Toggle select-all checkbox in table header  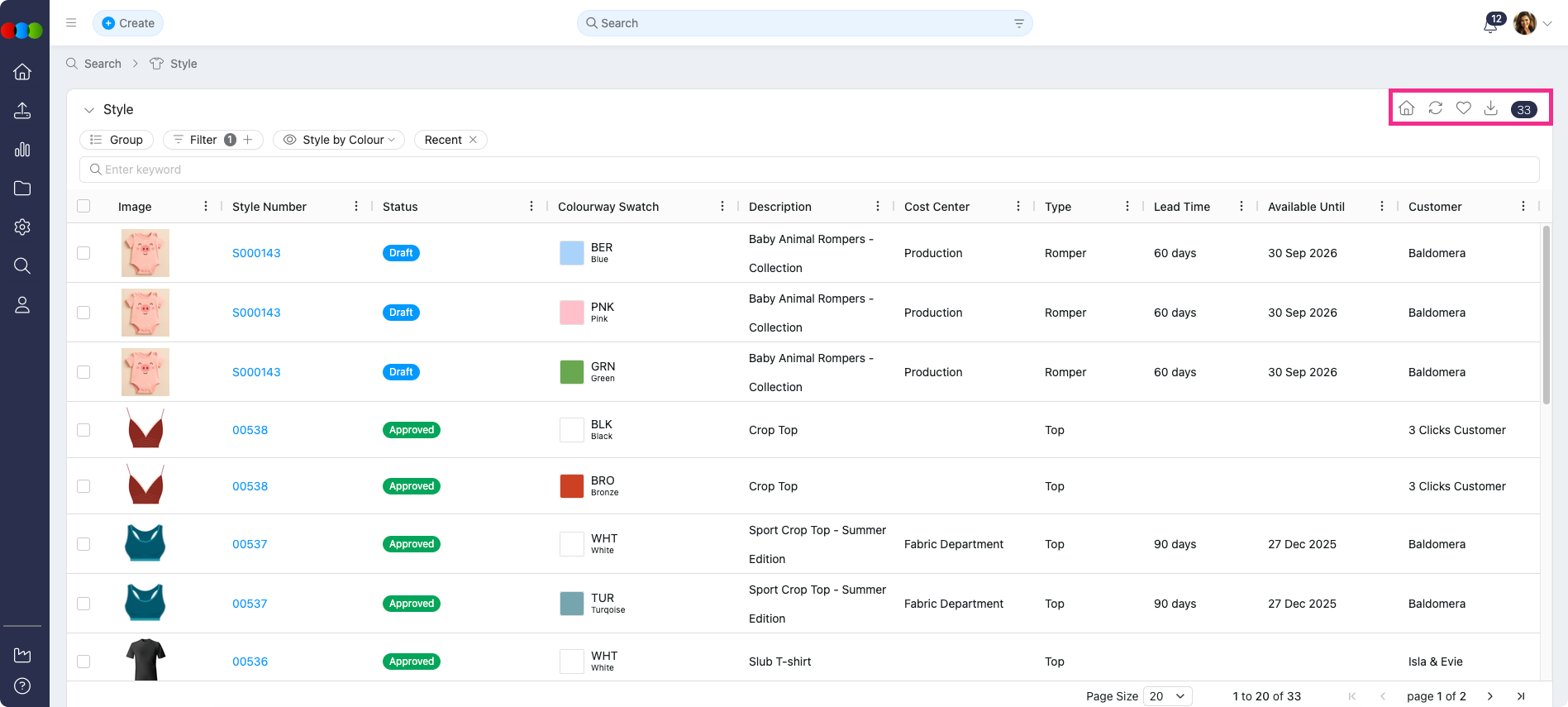click(x=83, y=206)
